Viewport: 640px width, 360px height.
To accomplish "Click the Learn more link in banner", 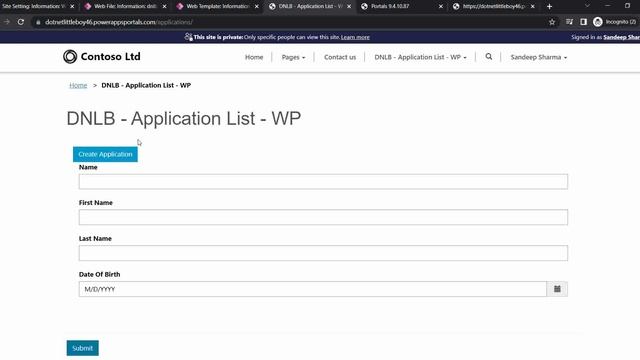I will 355,37.
